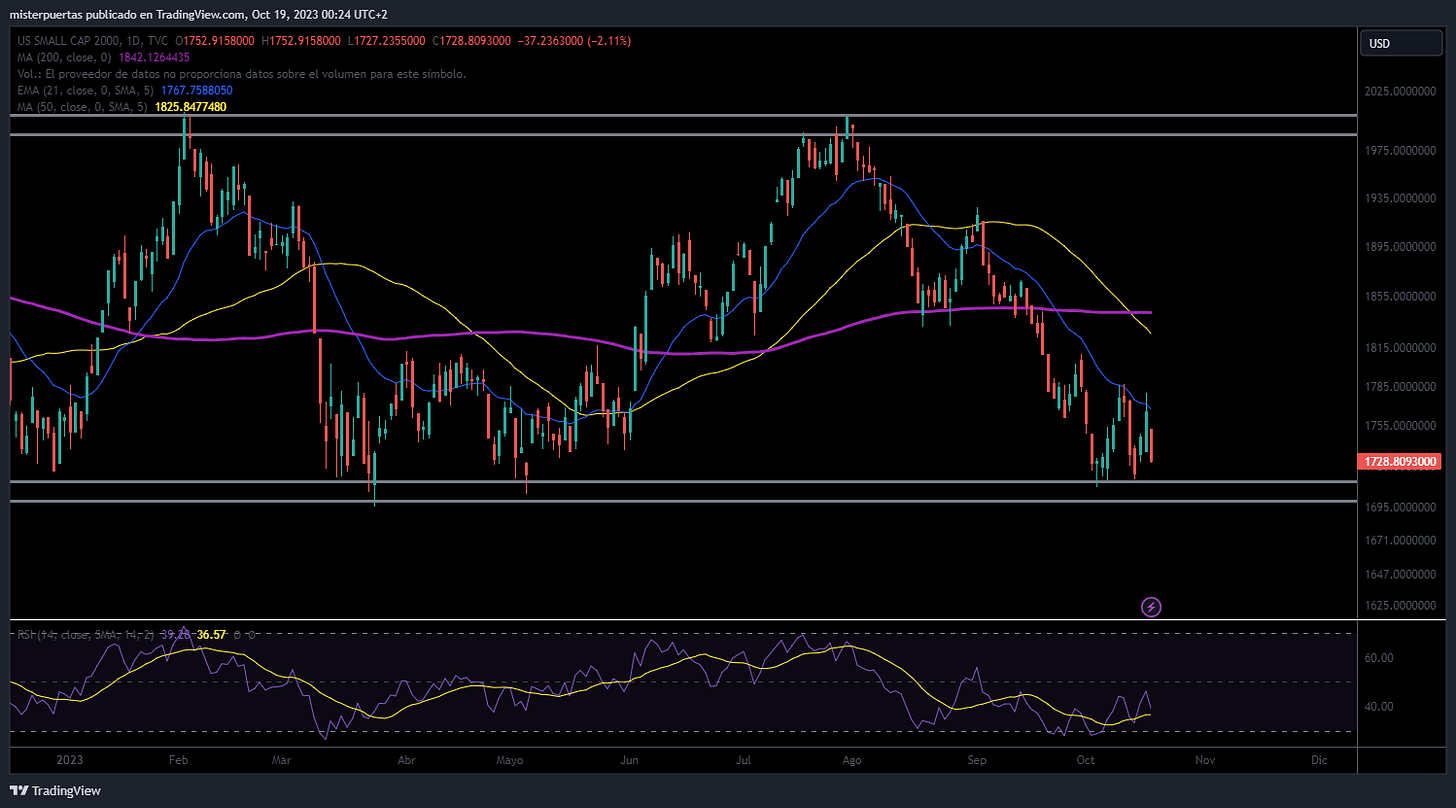Click the 1855.0000000 price axis label
The width and height of the screenshot is (1456, 808).
[1400, 297]
